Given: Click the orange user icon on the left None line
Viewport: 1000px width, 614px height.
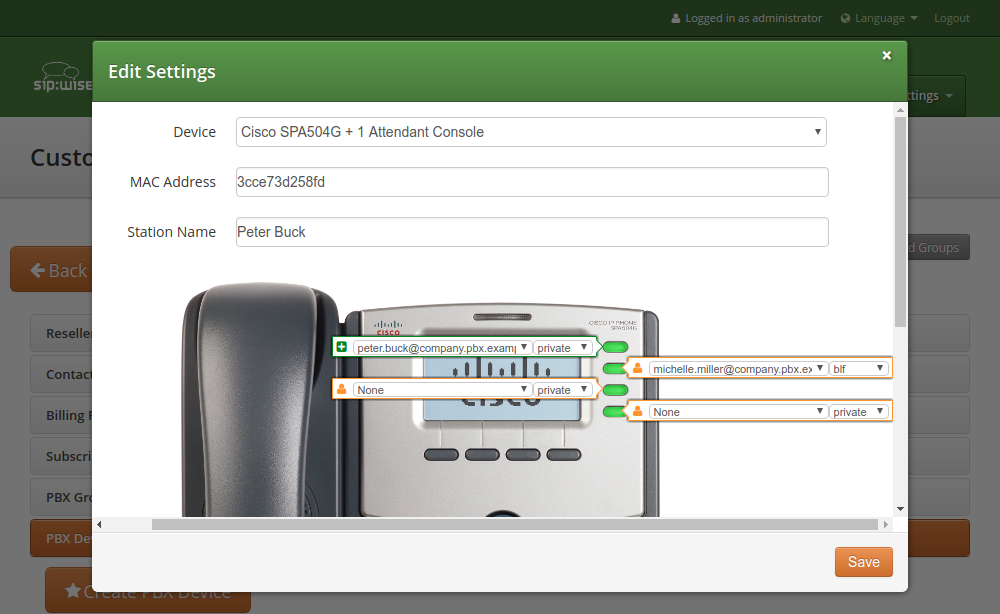Looking at the screenshot, I should pyautogui.click(x=342, y=389).
